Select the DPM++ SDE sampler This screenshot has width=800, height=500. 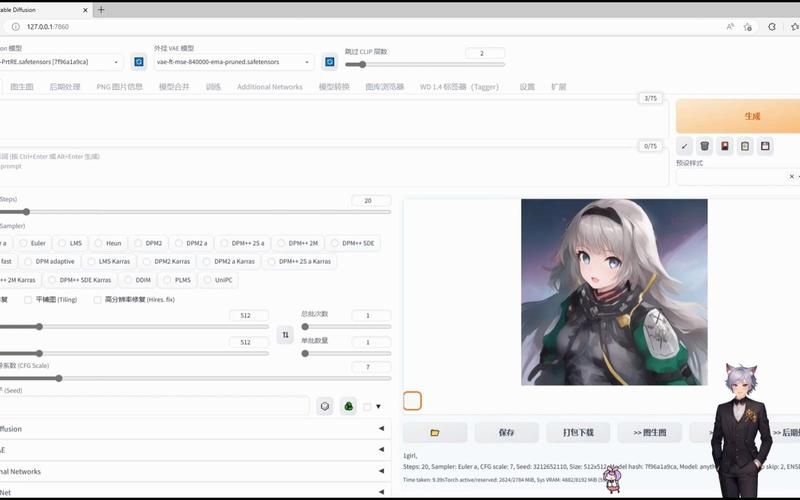(x=353, y=243)
